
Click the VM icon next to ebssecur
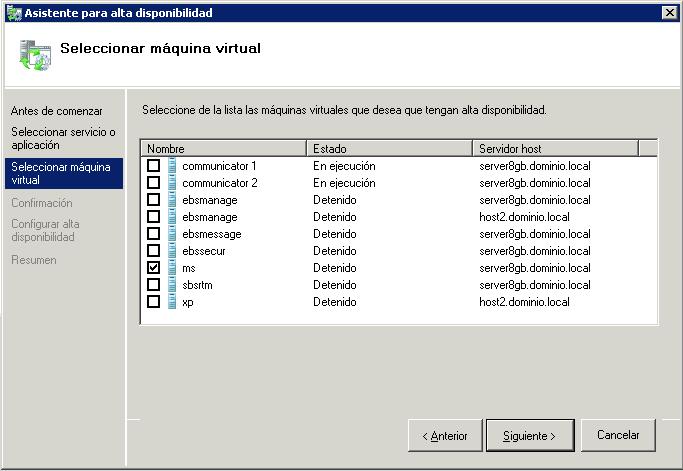[172, 251]
